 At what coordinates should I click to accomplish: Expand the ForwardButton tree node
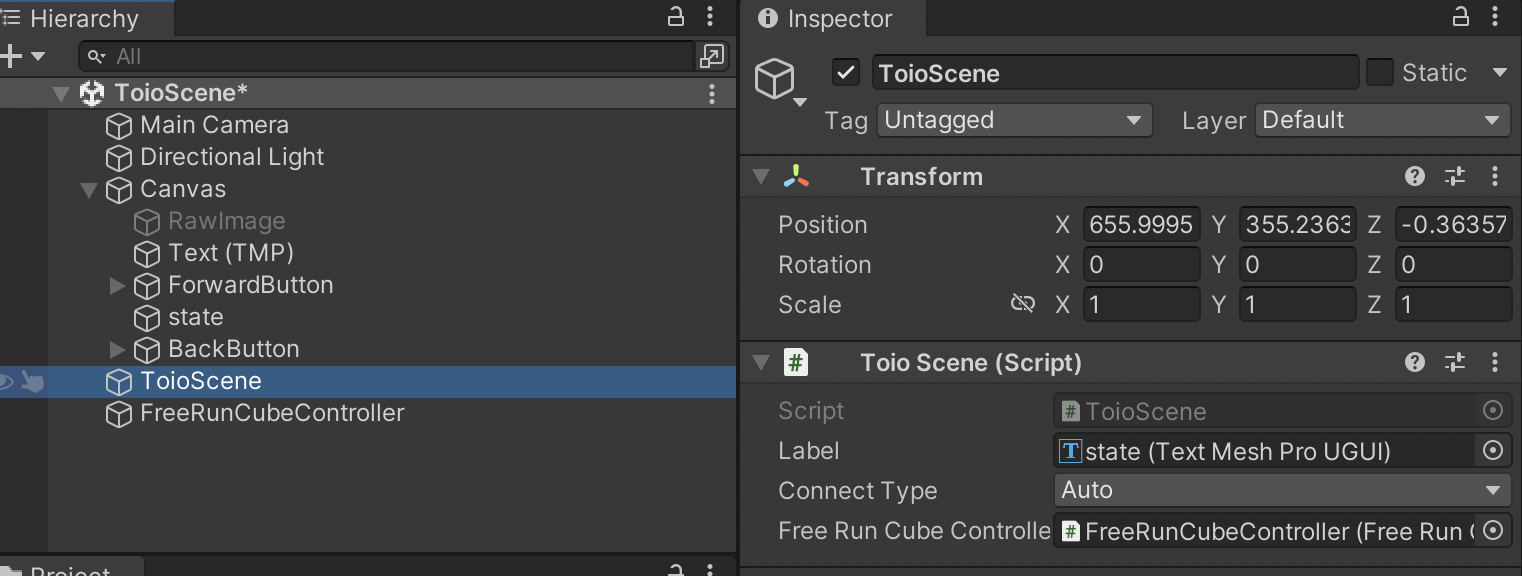point(117,286)
